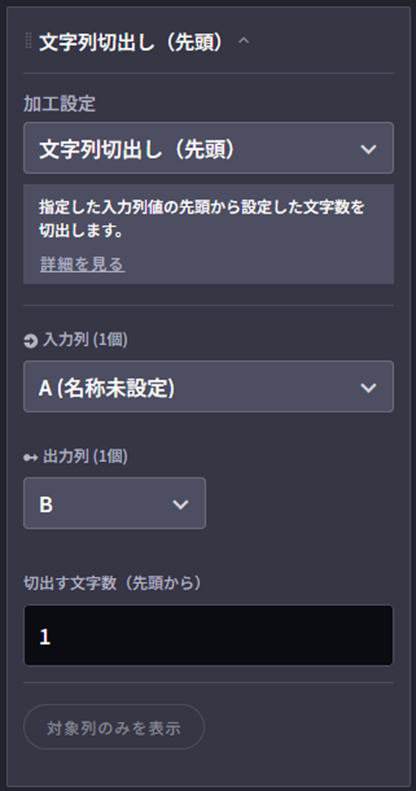
Task: Click the 入力列 (1個) label text
Action: click(85, 340)
